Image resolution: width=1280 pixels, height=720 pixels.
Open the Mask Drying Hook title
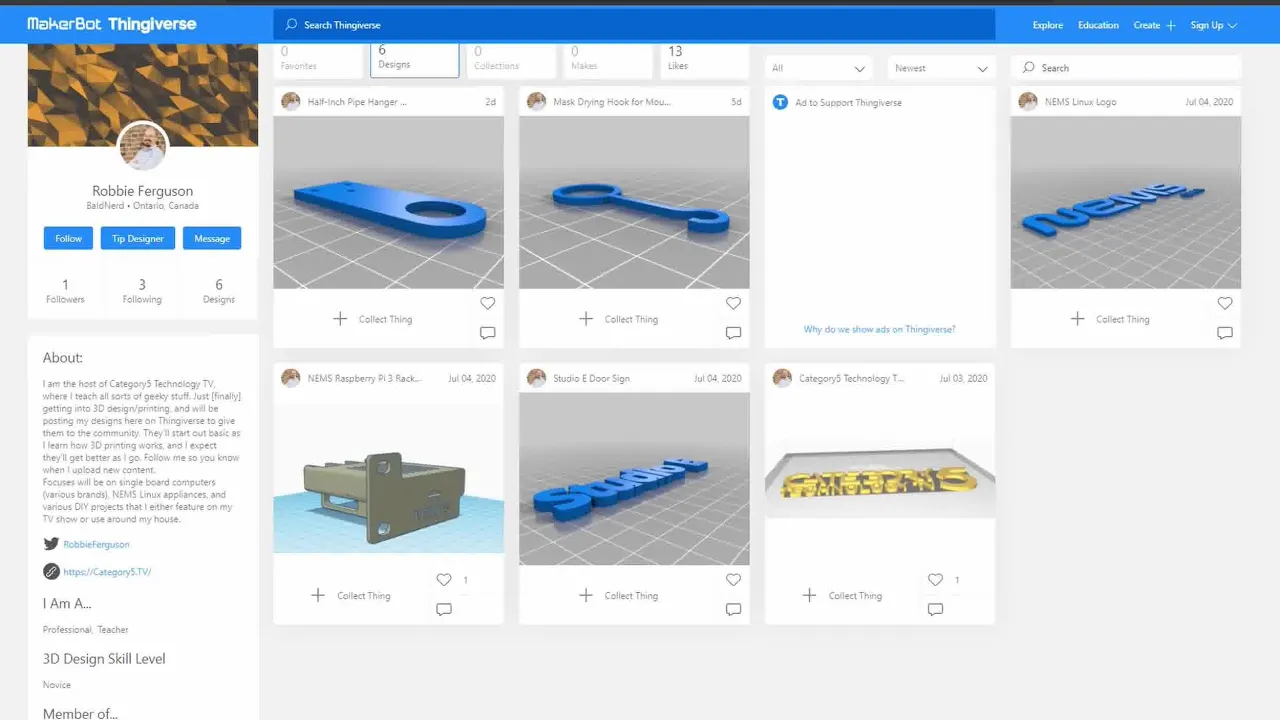pyautogui.click(x=612, y=102)
